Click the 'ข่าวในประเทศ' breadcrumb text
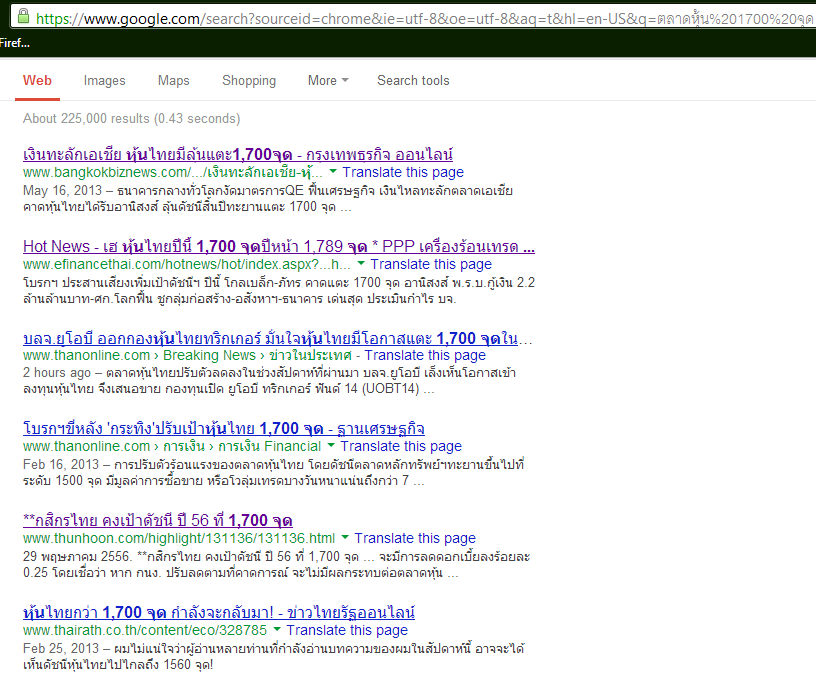The width and height of the screenshot is (816, 681). click(x=310, y=355)
